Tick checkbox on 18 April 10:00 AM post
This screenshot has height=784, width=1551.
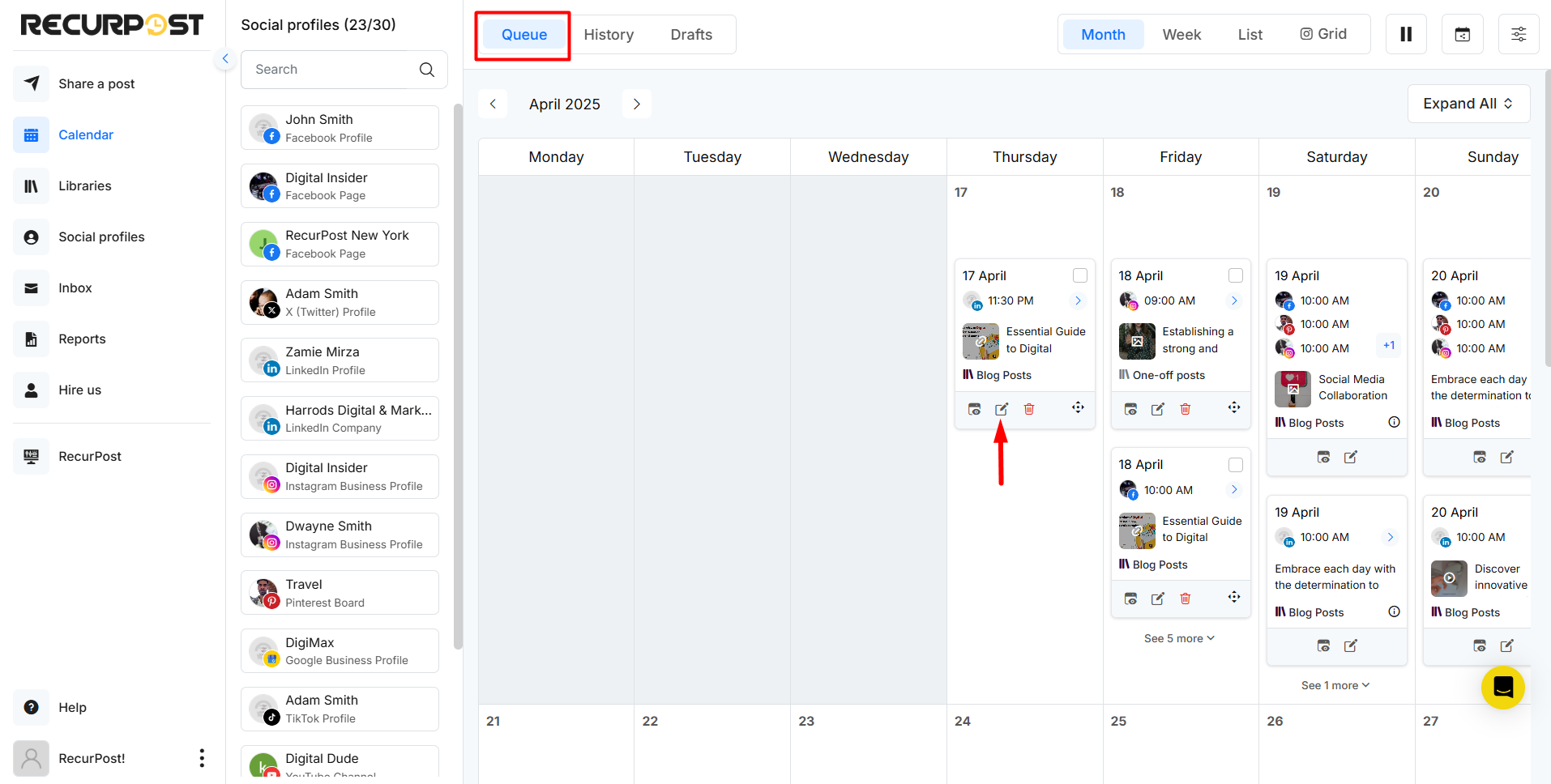[1236, 465]
